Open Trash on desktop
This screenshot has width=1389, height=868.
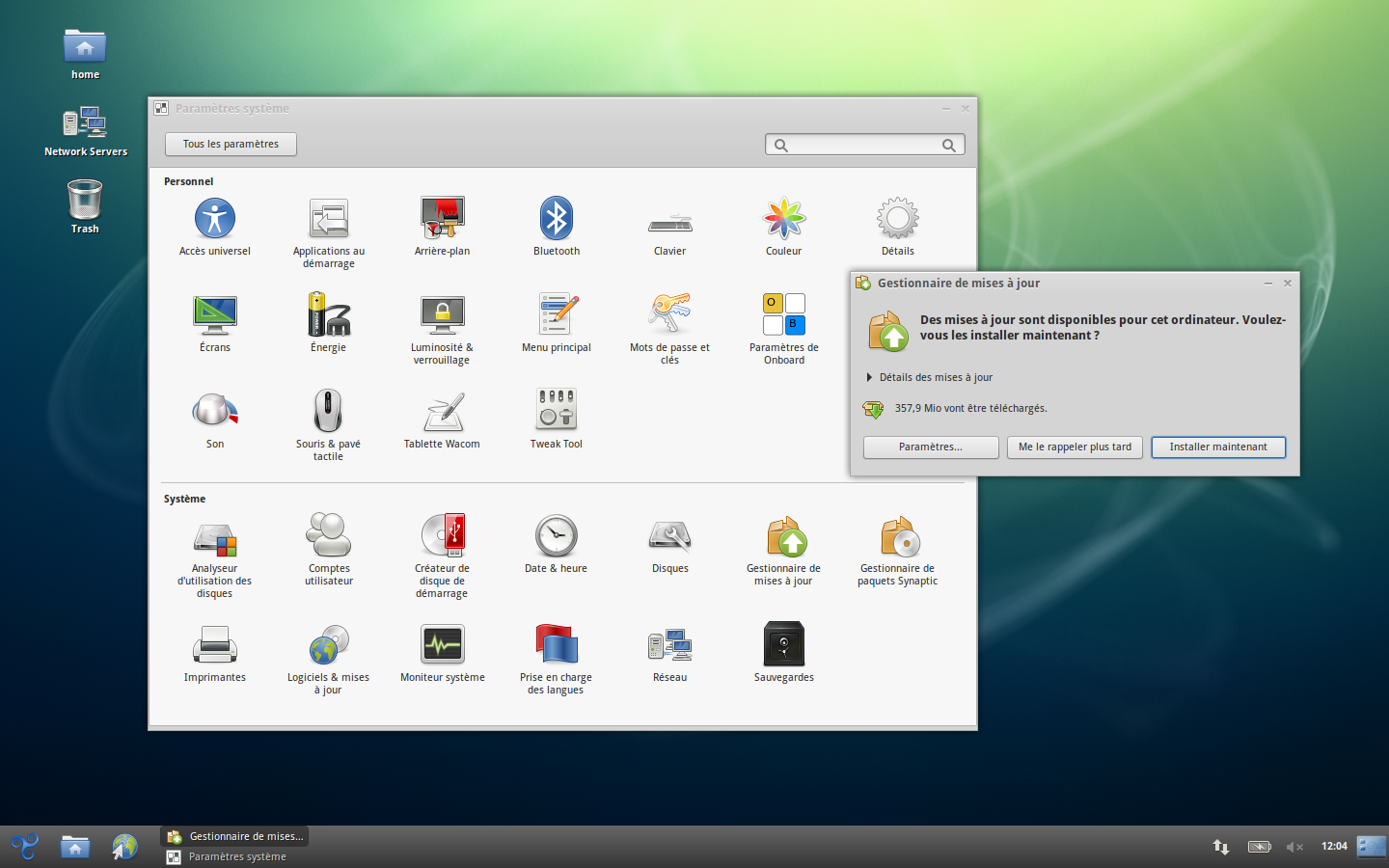[85, 206]
